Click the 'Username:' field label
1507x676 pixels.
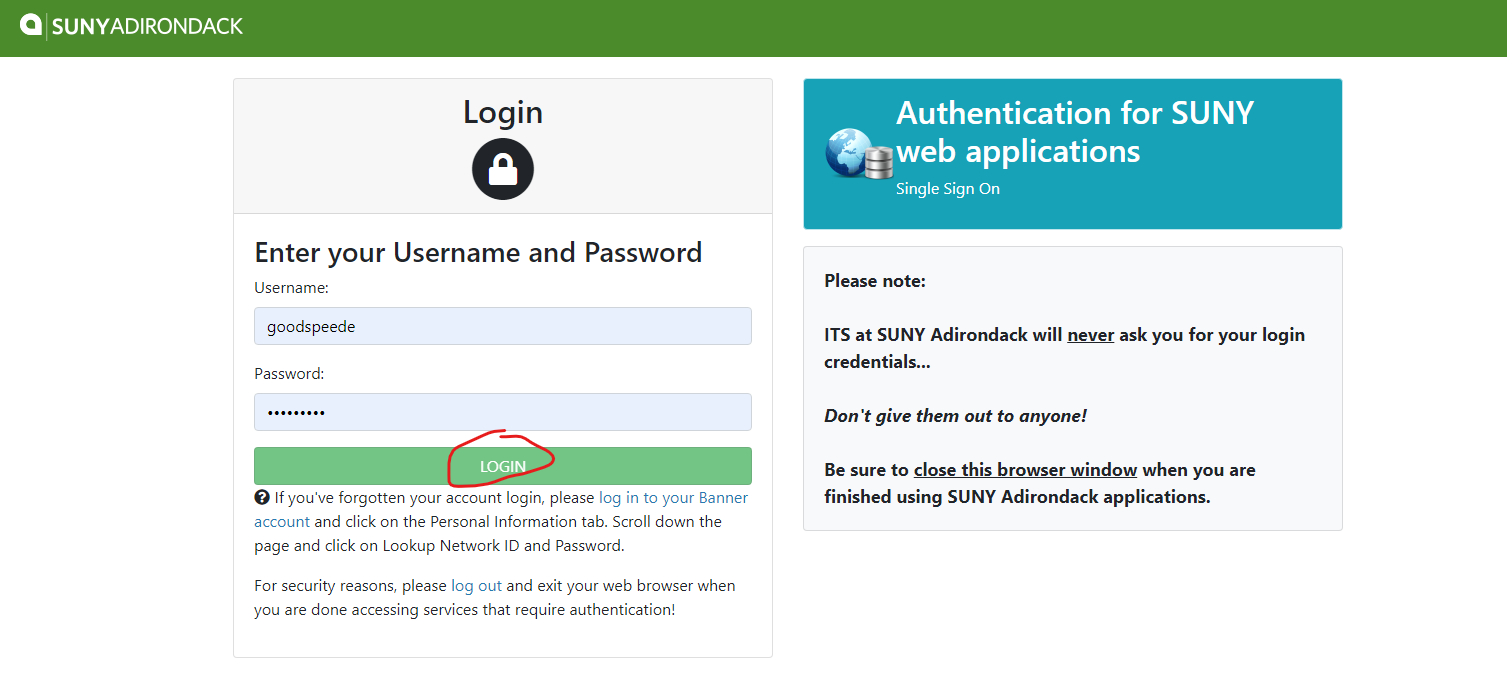(292, 287)
